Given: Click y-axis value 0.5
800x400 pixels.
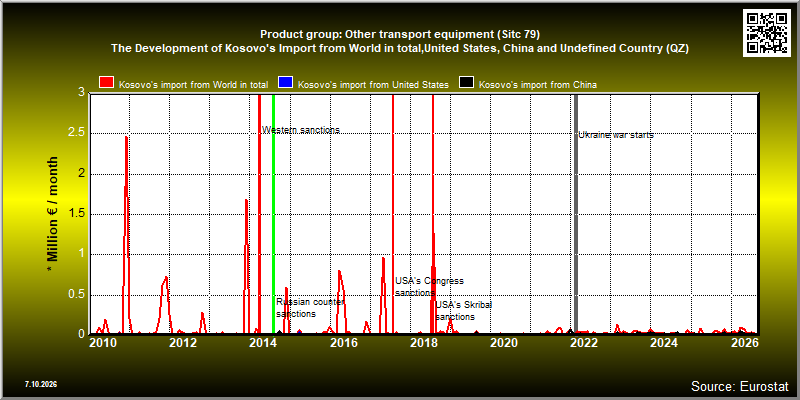Looking at the screenshot, I should coord(77,294).
